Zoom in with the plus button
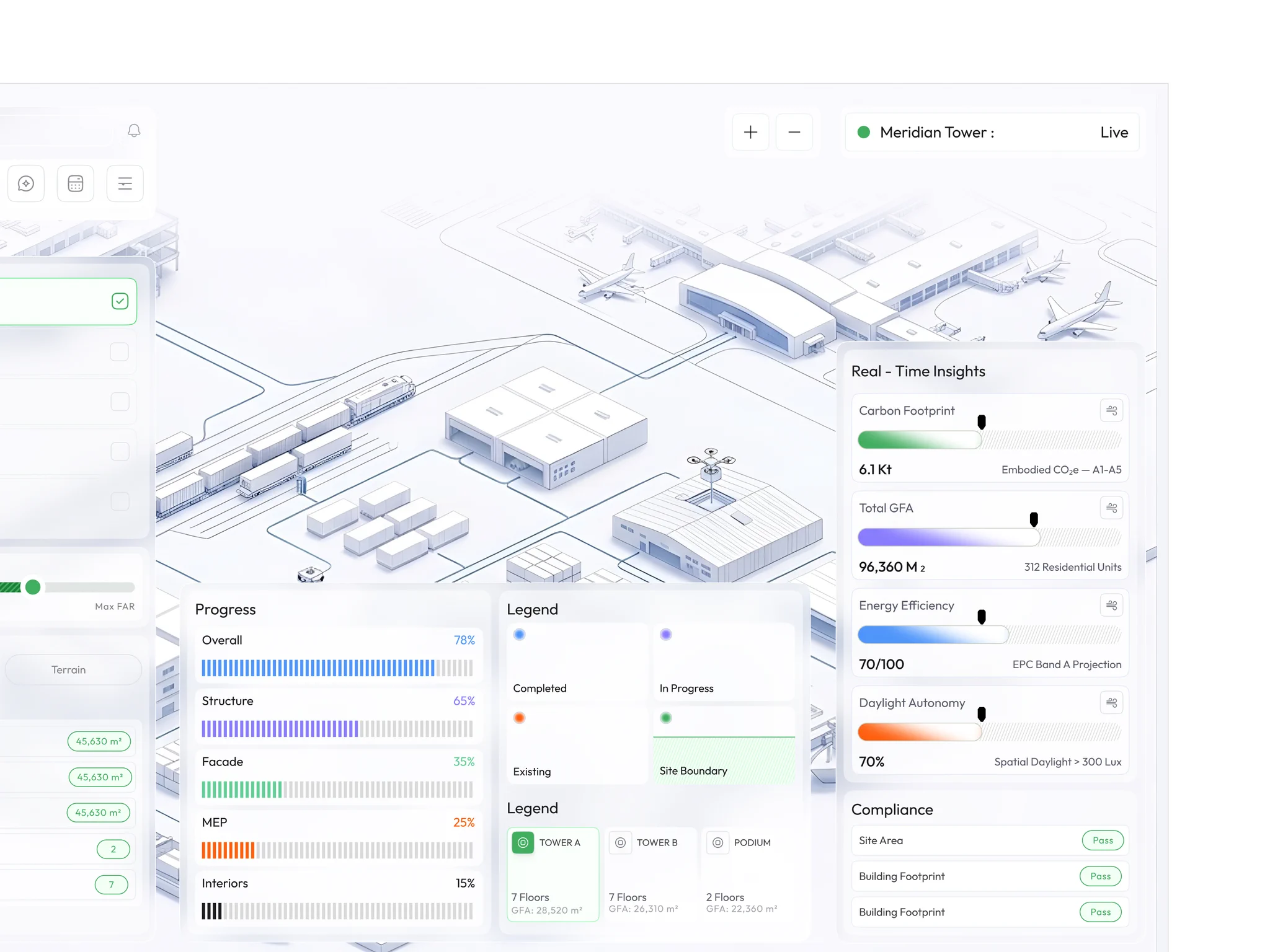The width and height of the screenshot is (1270, 952). point(750,132)
